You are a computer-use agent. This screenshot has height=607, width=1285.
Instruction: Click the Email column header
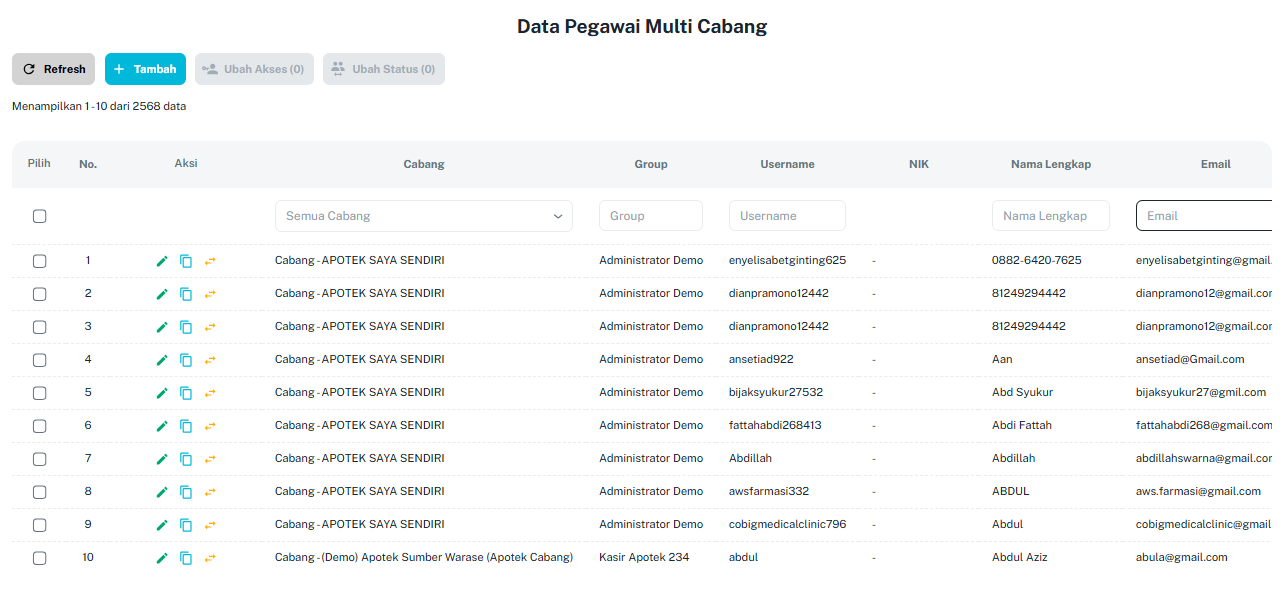(x=1216, y=164)
